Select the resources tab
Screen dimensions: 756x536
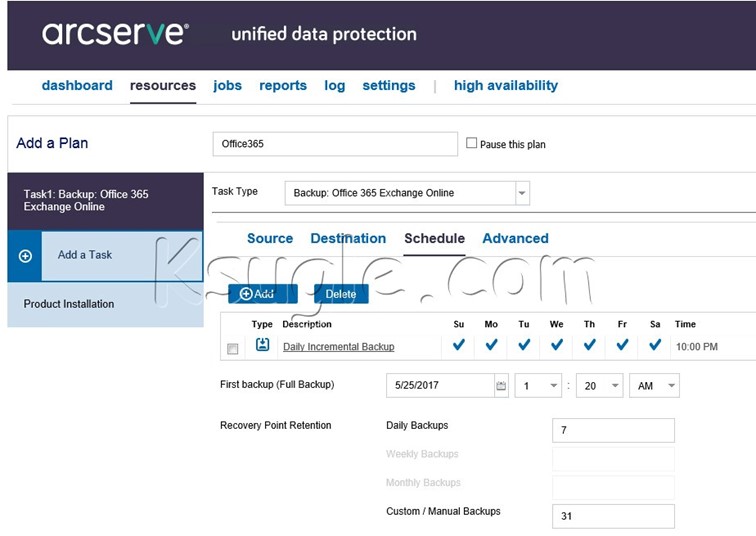coord(163,85)
